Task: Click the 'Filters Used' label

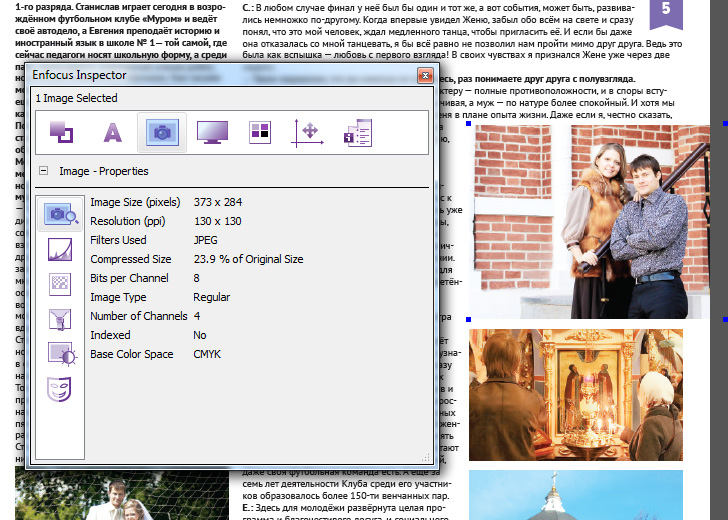Action: click(118, 240)
